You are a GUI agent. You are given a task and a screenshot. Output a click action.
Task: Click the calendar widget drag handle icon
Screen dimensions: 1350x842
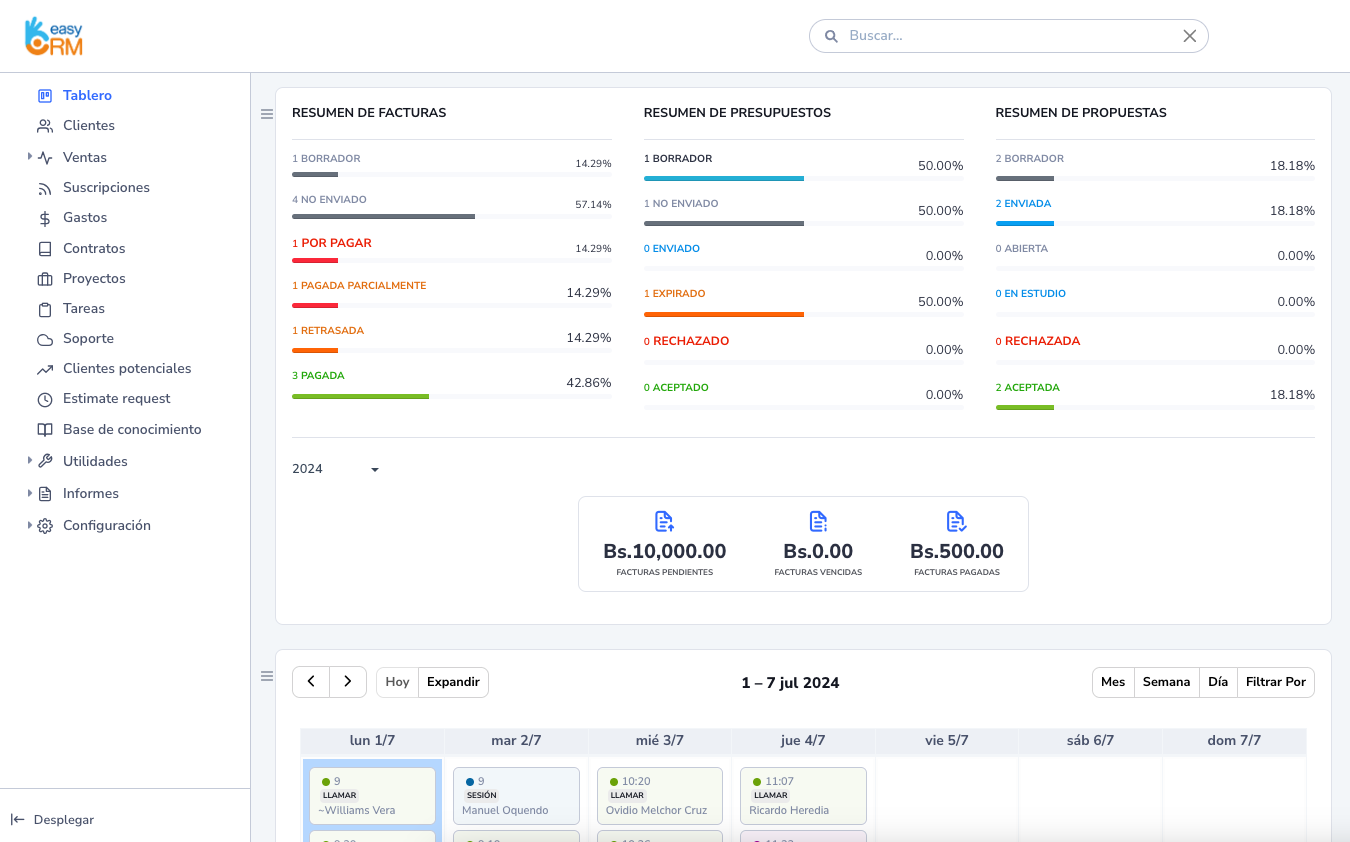click(x=267, y=676)
